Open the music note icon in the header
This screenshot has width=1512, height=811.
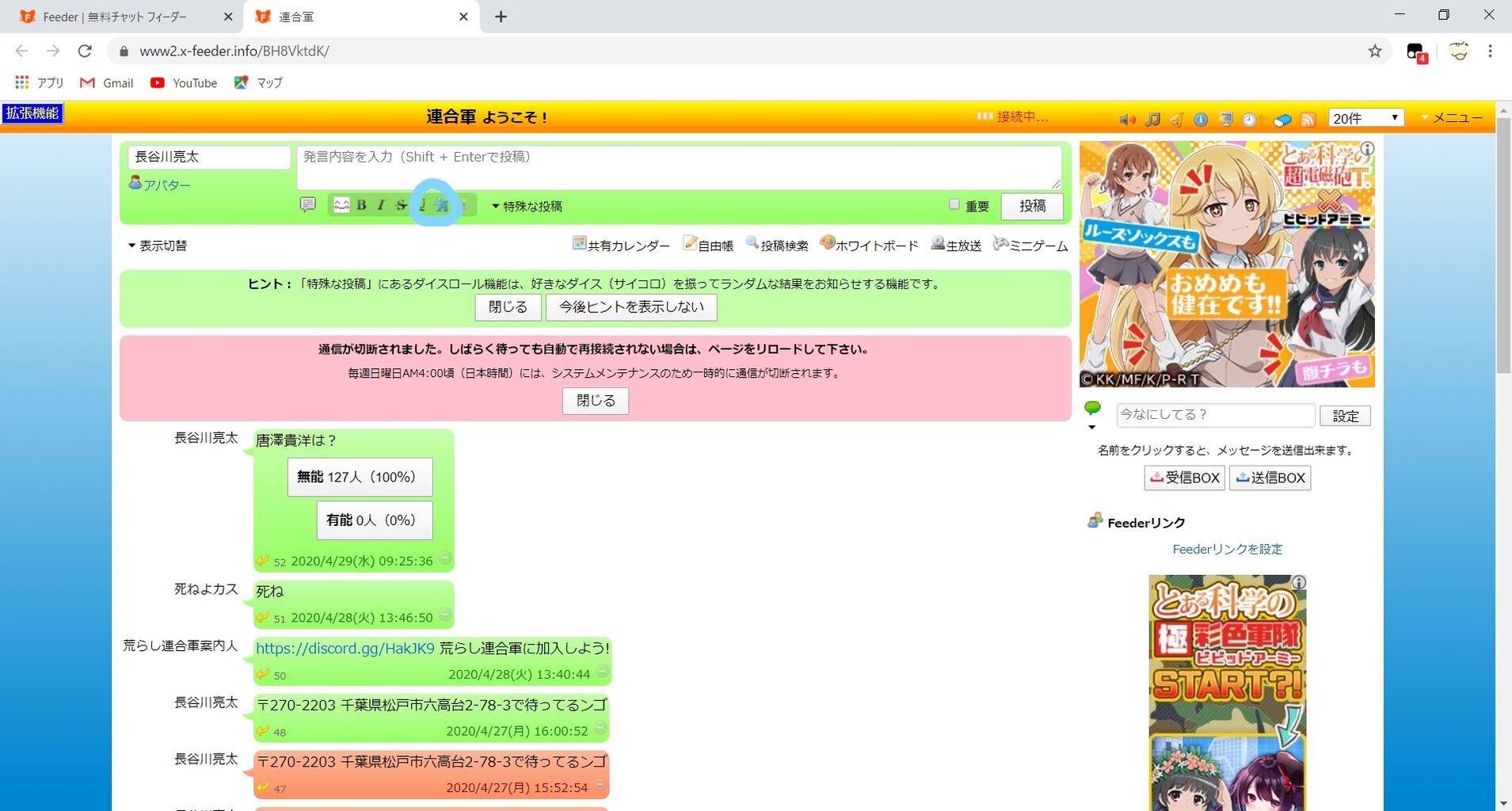1152,119
